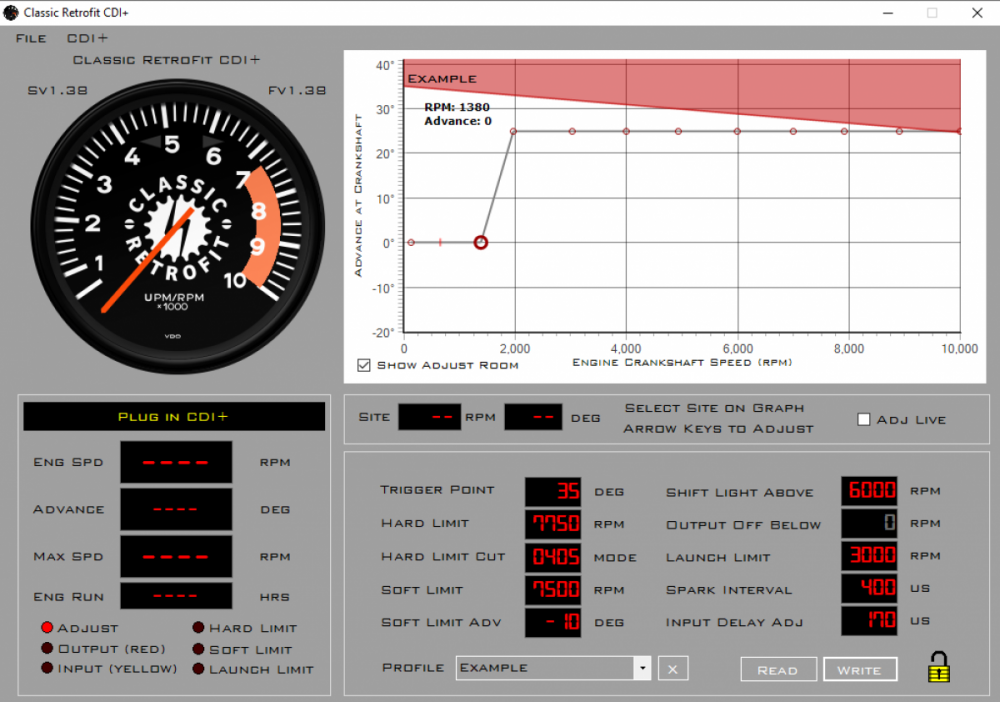
Task: Click the Adjust red indicator light
Action: (47, 627)
